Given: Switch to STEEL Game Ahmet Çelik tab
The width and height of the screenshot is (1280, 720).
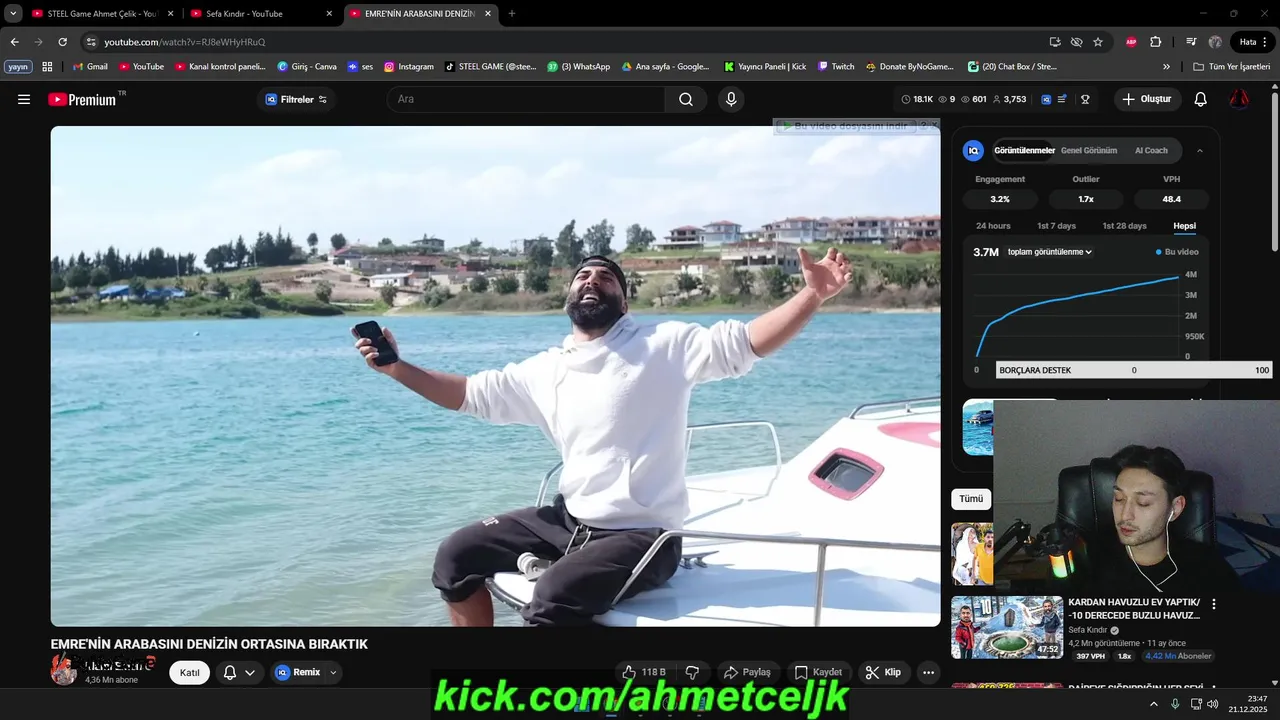Looking at the screenshot, I should click(102, 14).
